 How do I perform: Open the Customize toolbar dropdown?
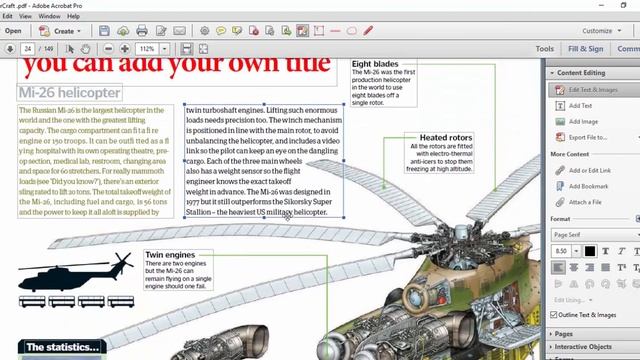click(601, 31)
